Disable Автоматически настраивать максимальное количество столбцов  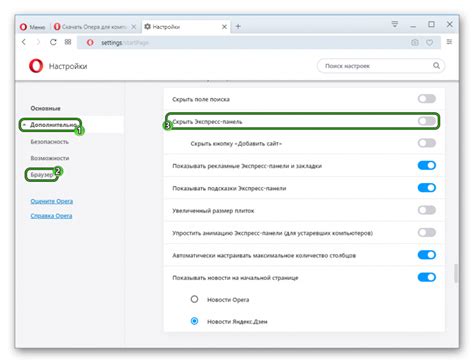[x=427, y=255]
